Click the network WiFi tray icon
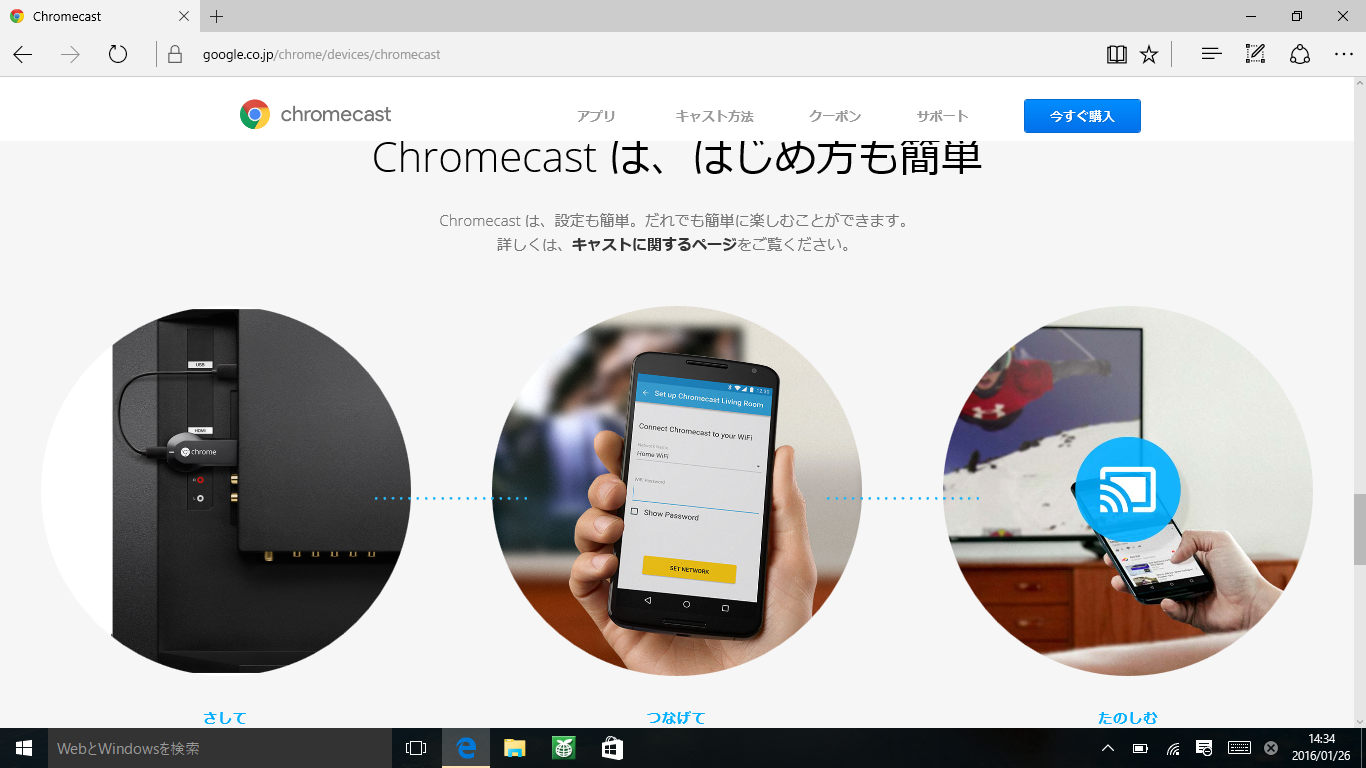1366x768 pixels. (x=1173, y=748)
